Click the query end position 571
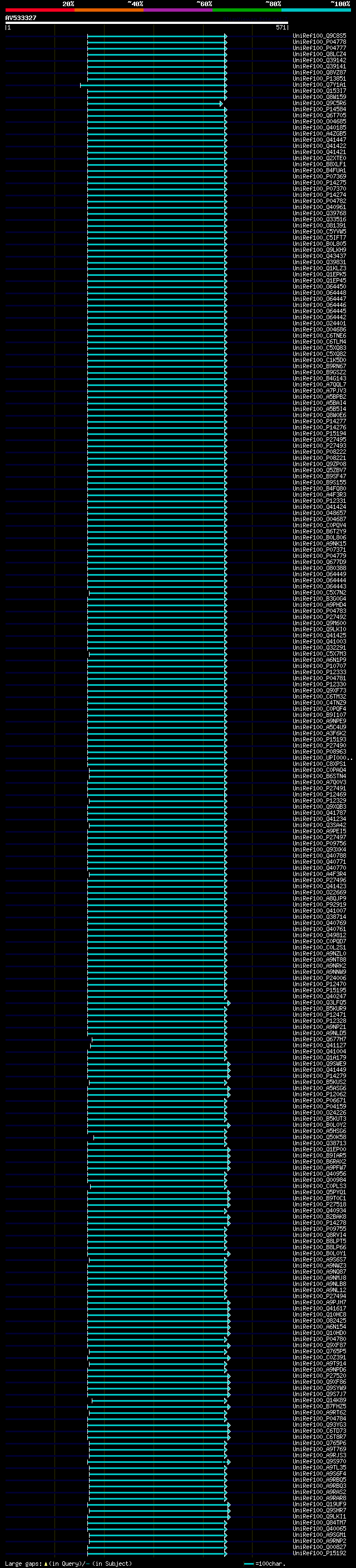356x1568 pixels. tap(280, 27)
